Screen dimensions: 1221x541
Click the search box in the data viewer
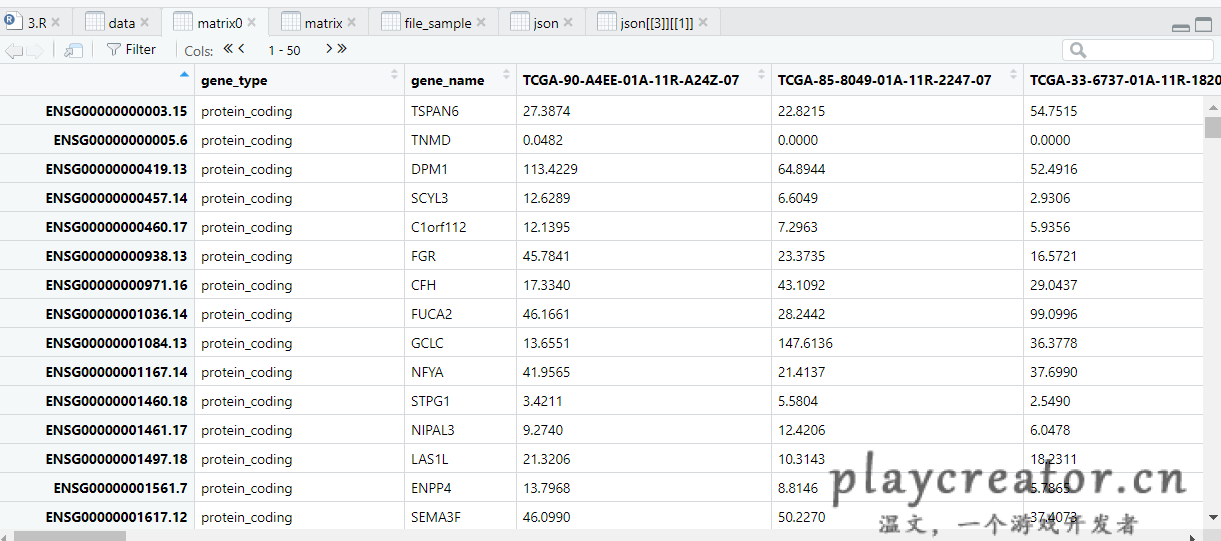tap(1145, 50)
